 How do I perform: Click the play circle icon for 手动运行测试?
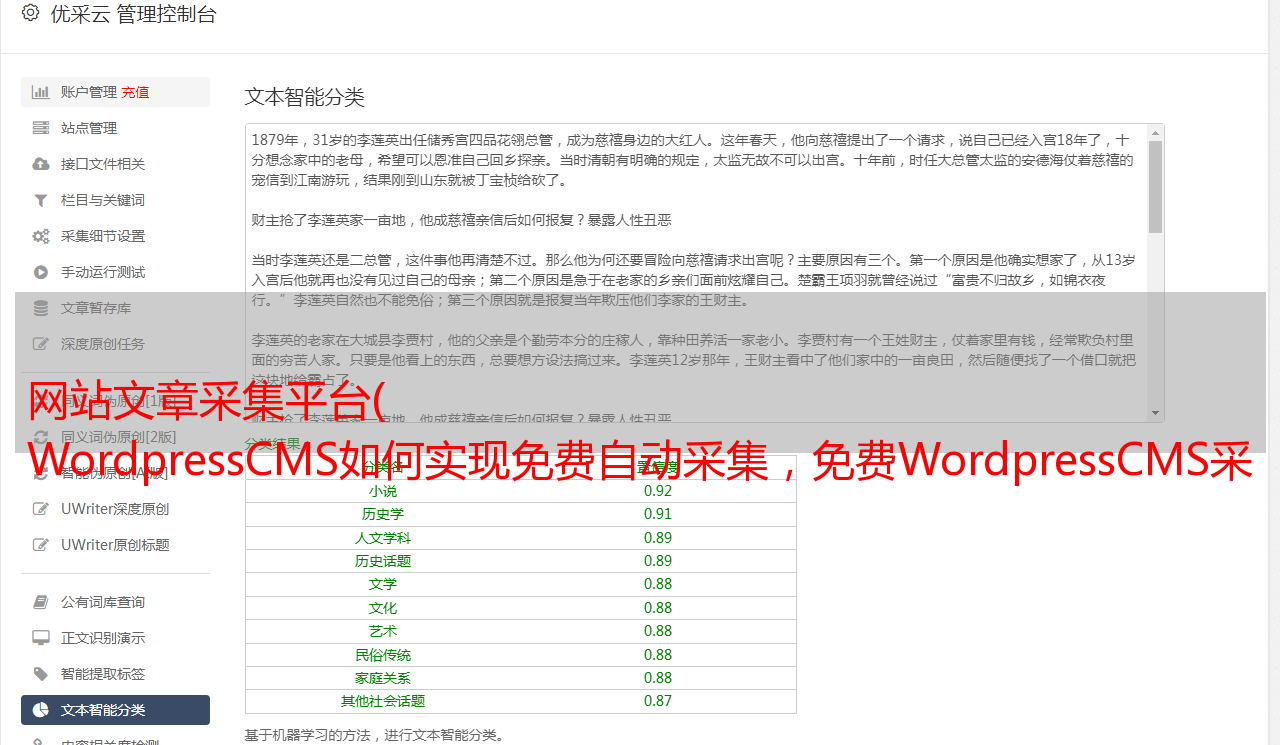[x=41, y=272]
